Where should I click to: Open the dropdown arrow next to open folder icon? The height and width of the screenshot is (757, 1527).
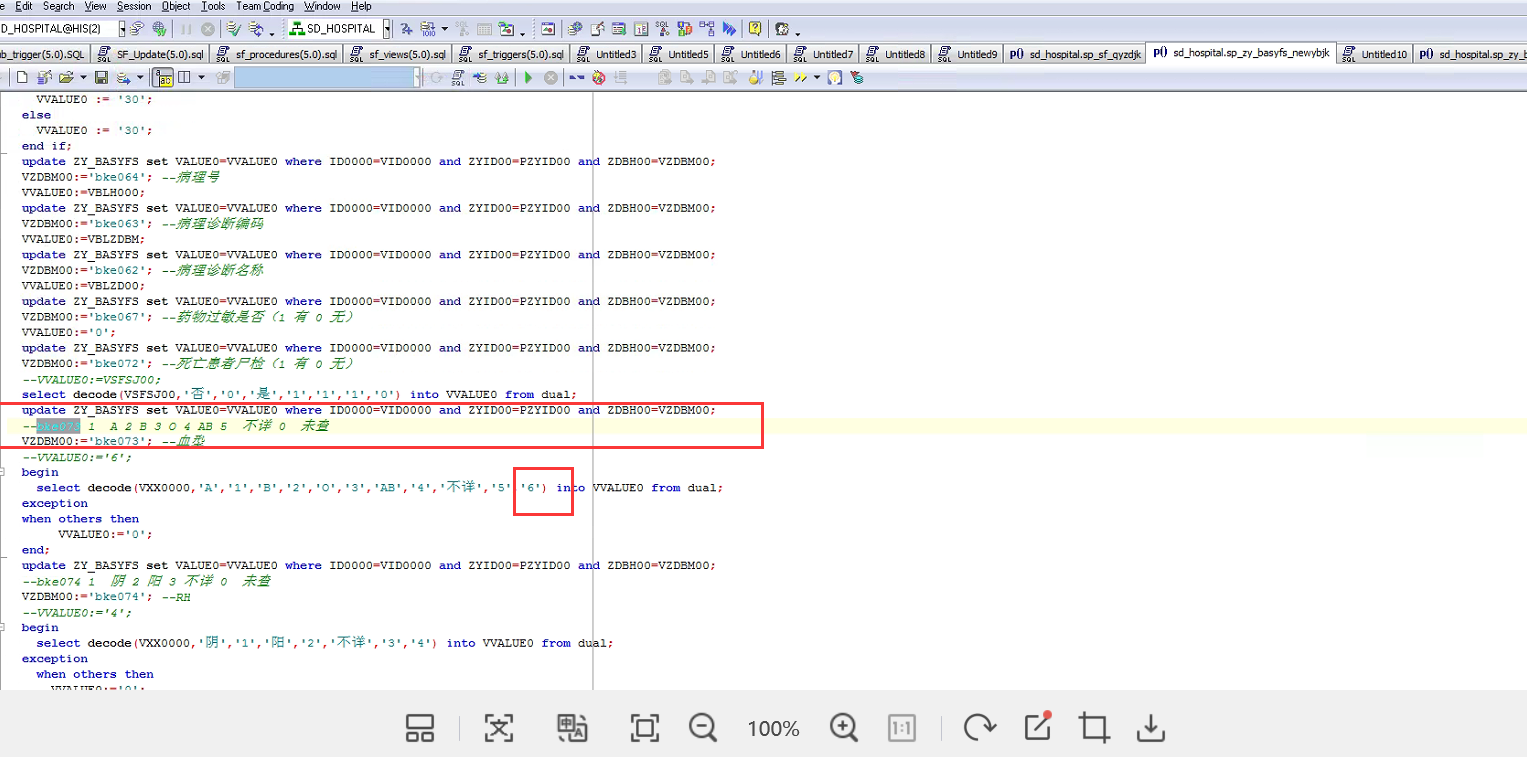[x=84, y=77]
